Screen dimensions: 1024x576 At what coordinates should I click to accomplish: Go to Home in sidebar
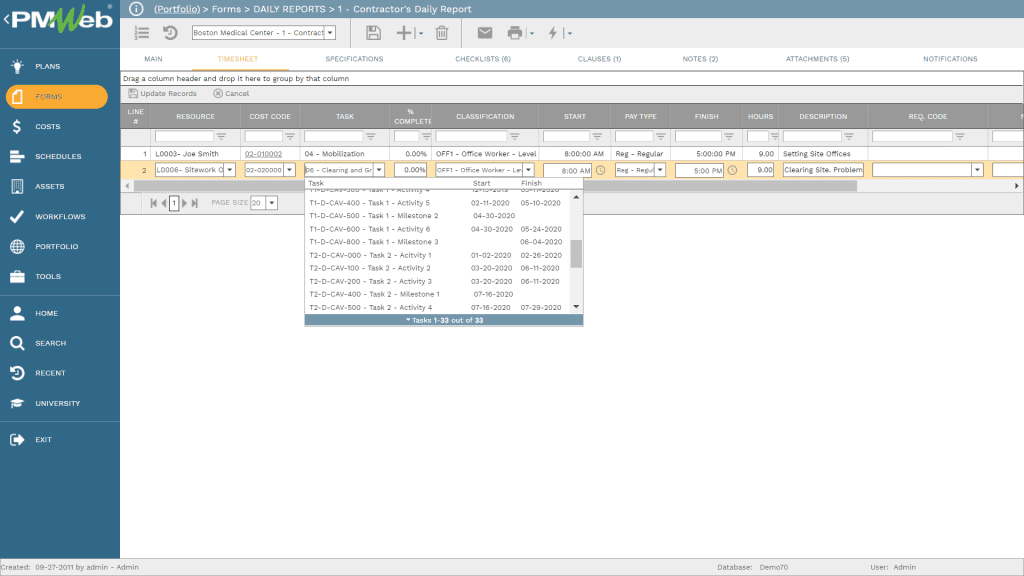coord(46,313)
